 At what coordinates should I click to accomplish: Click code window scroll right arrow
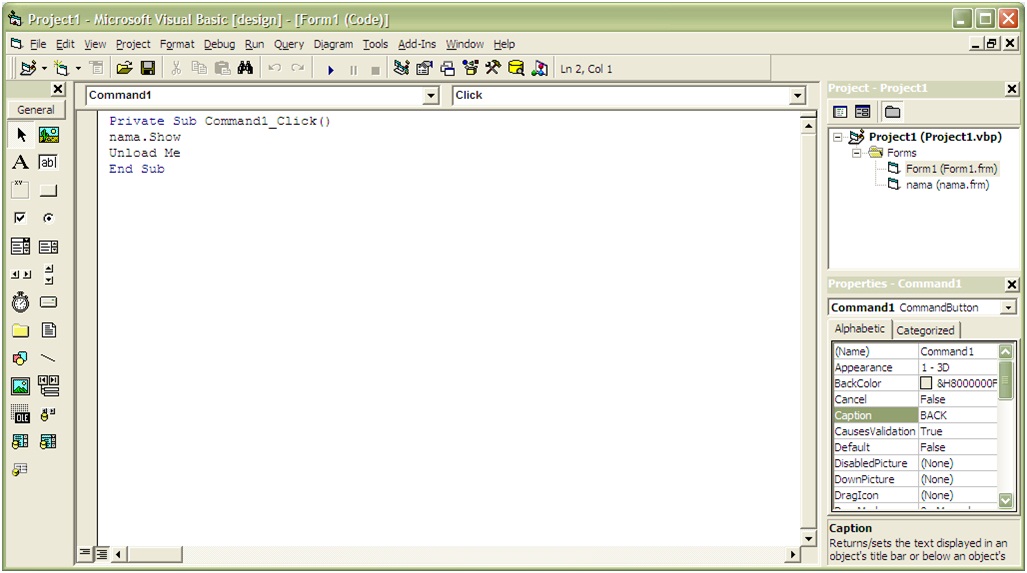(793, 554)
